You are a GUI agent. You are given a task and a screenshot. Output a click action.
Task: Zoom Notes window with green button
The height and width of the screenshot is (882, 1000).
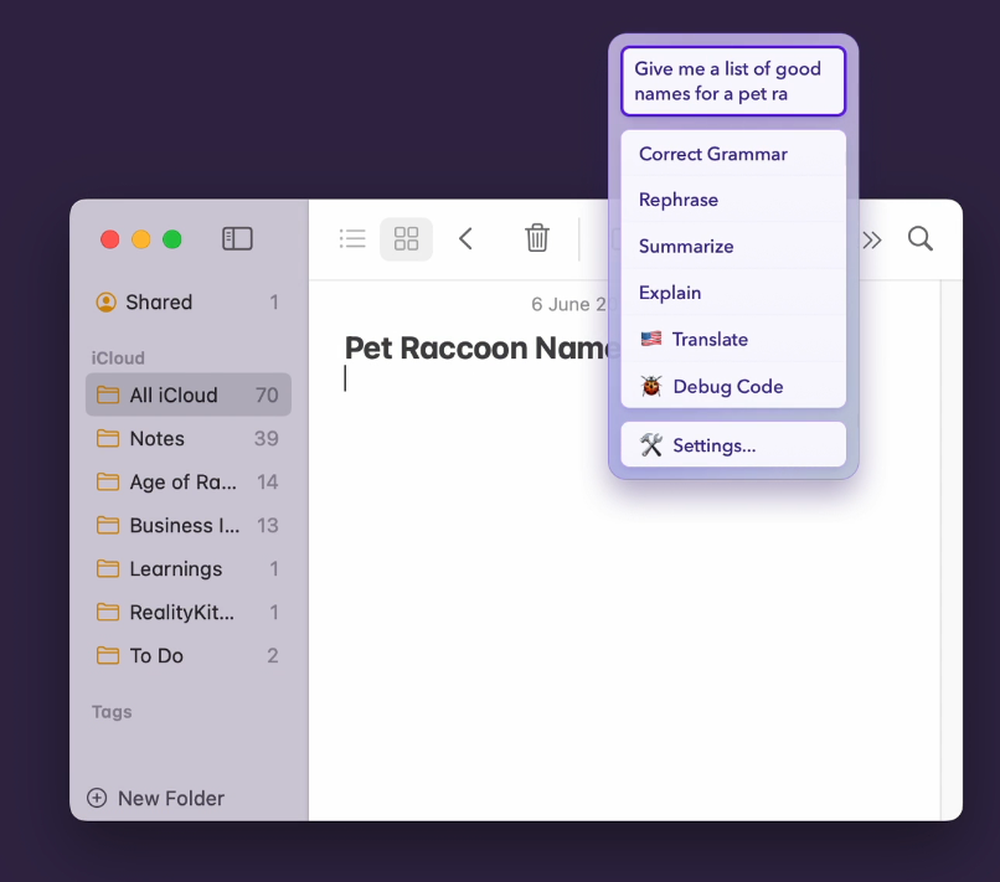pos(172,240)
